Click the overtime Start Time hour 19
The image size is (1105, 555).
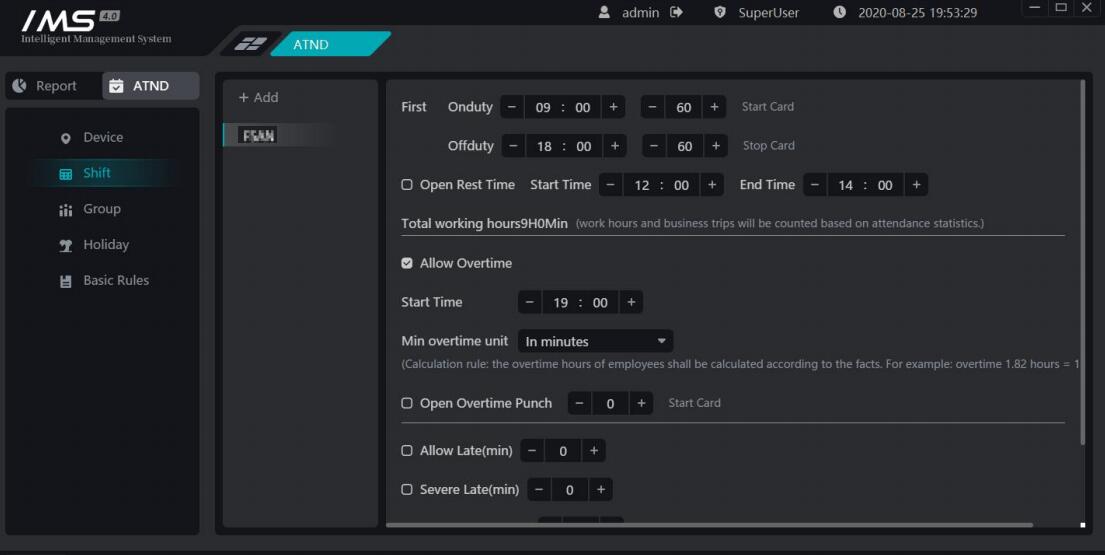pyautogui.click(x=560, y=302)
